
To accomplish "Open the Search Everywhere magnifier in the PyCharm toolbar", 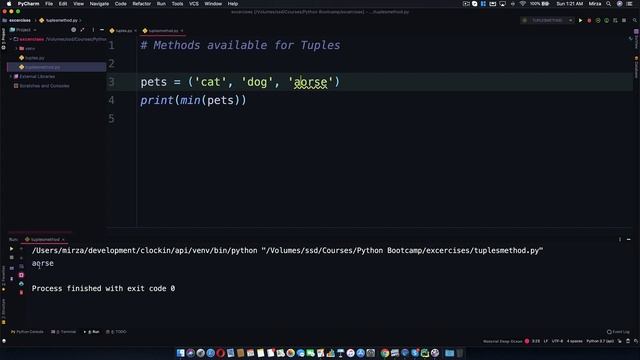I will 635,20.
